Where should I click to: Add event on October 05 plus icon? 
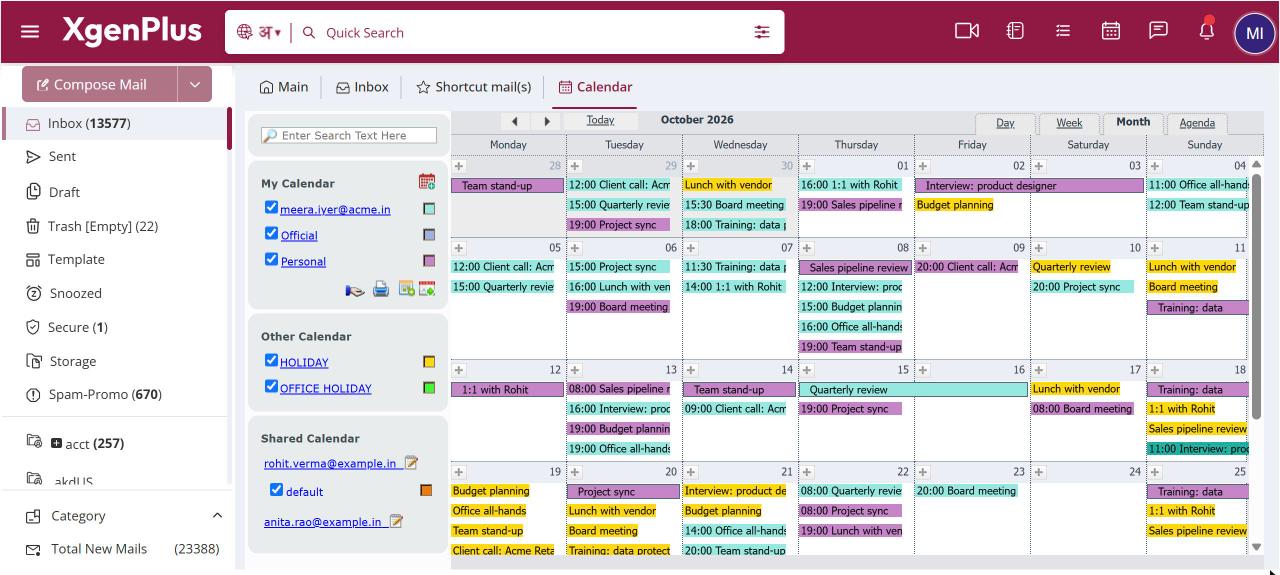(459, 248)
